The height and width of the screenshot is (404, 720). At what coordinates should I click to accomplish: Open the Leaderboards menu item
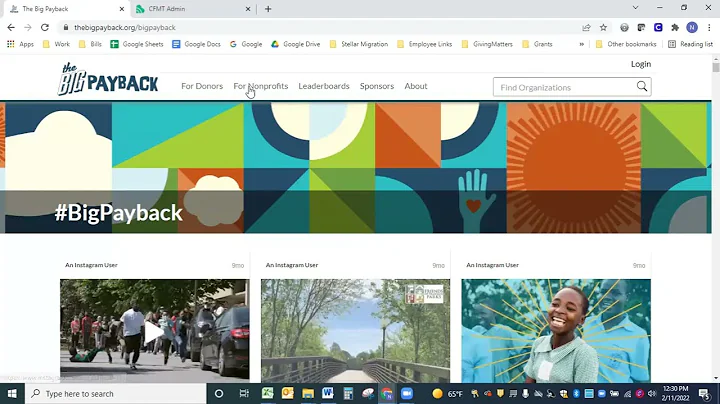point(324,86)
